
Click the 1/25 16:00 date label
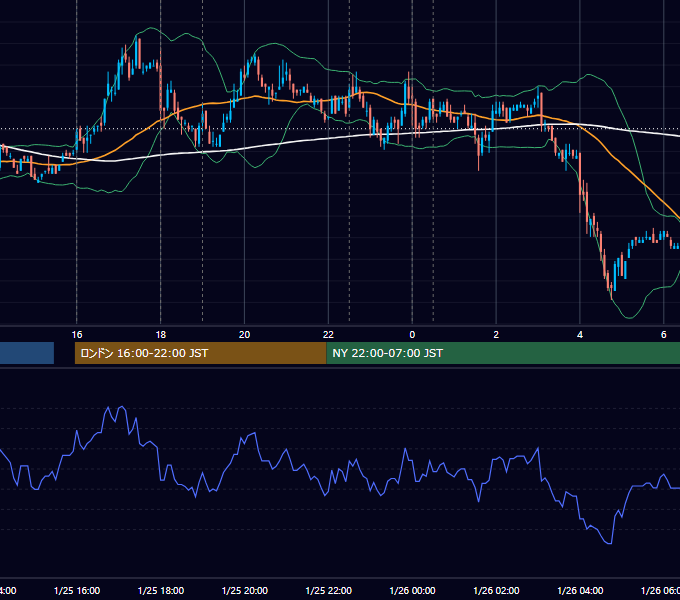pos(77,590)
